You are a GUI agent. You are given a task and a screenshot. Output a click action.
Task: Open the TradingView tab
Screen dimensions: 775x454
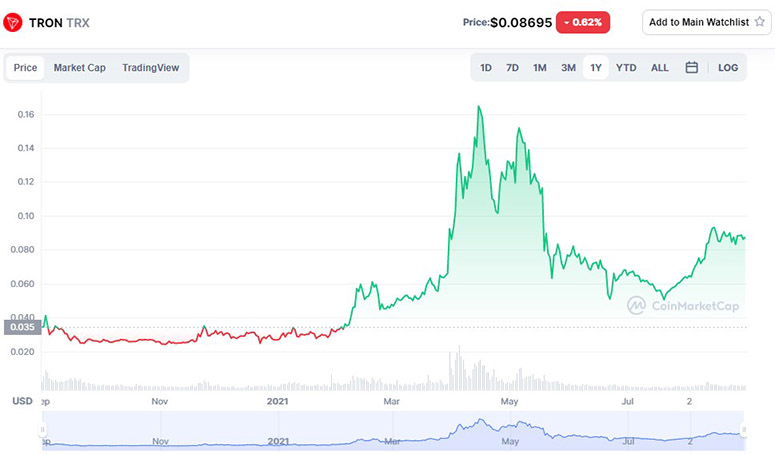tap(151, 68)
